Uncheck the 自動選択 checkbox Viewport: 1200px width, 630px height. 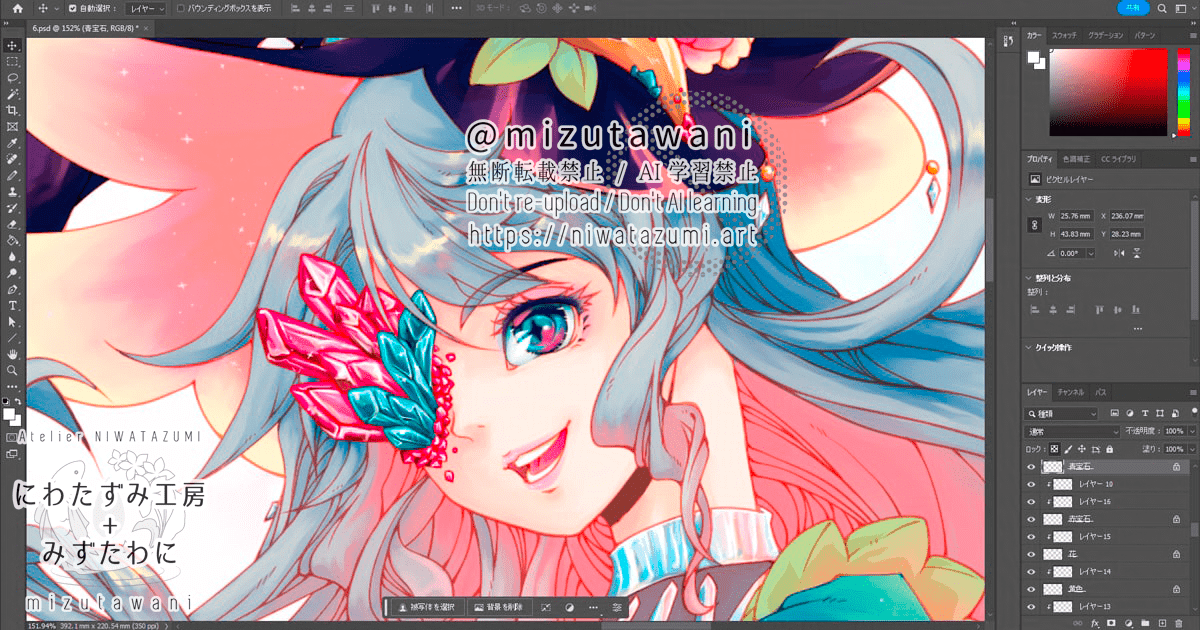71,8
